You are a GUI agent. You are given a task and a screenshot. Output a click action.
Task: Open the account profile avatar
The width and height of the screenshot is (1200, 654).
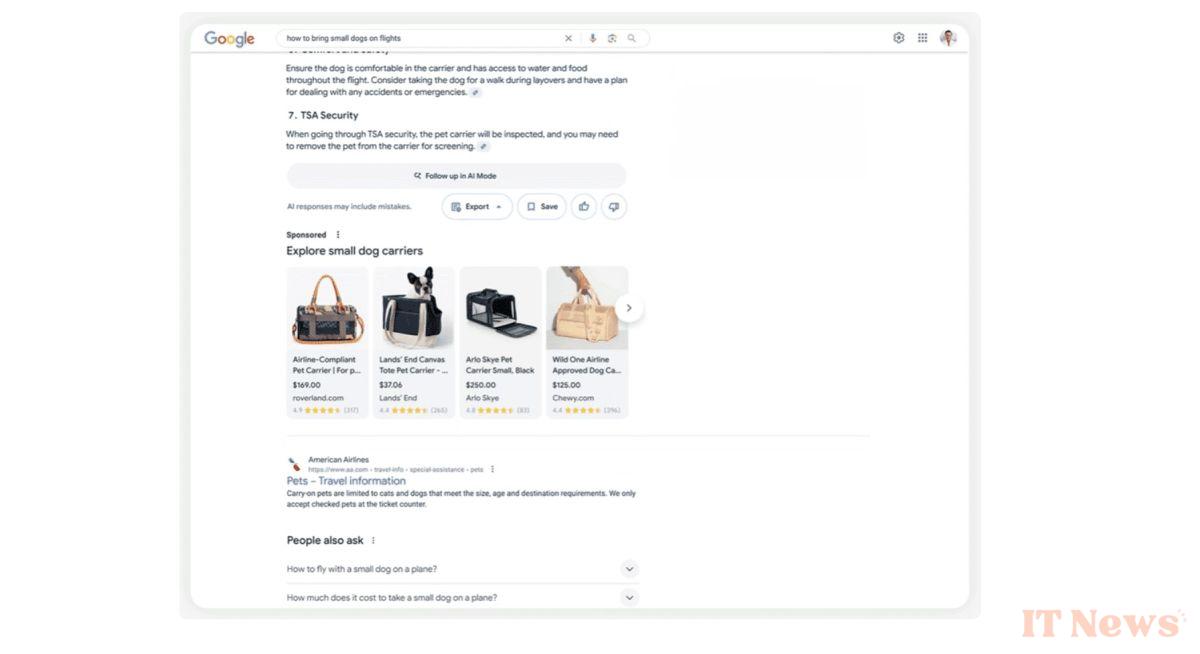point(948,38)
